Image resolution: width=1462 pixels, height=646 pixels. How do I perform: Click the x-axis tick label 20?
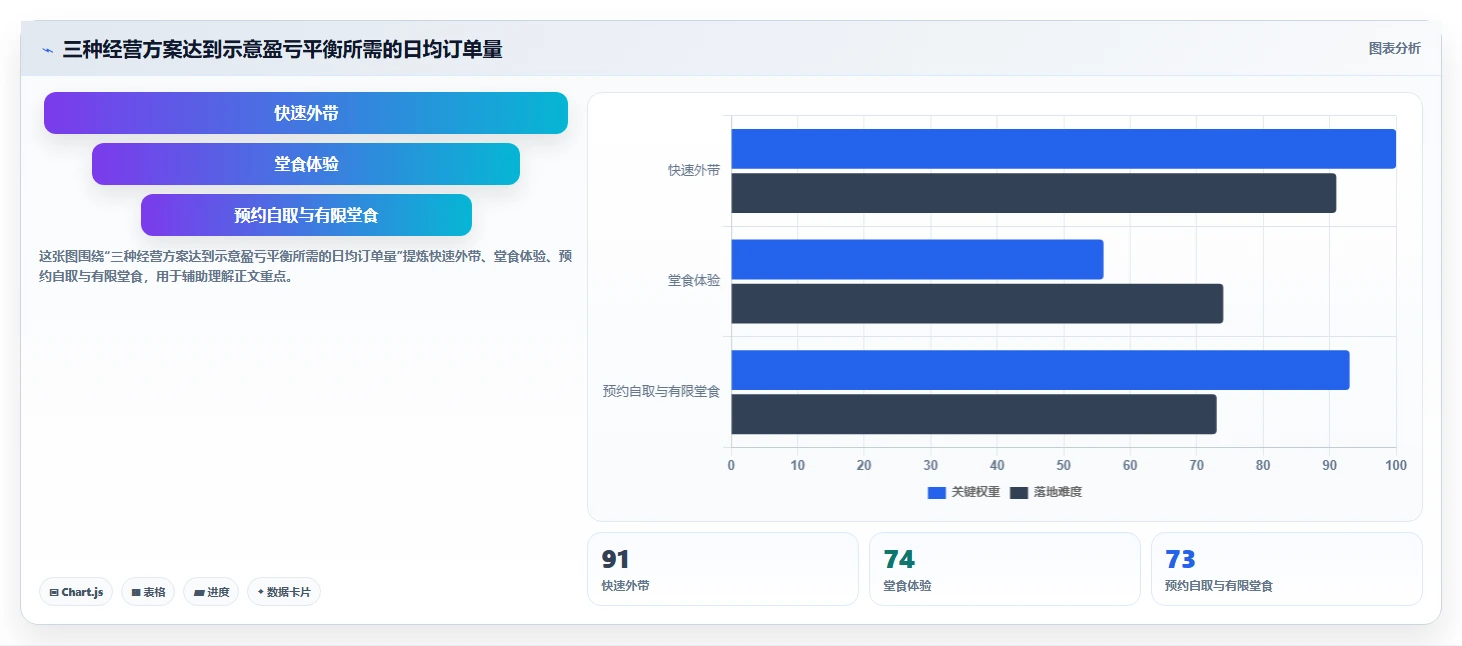point(864,465)
